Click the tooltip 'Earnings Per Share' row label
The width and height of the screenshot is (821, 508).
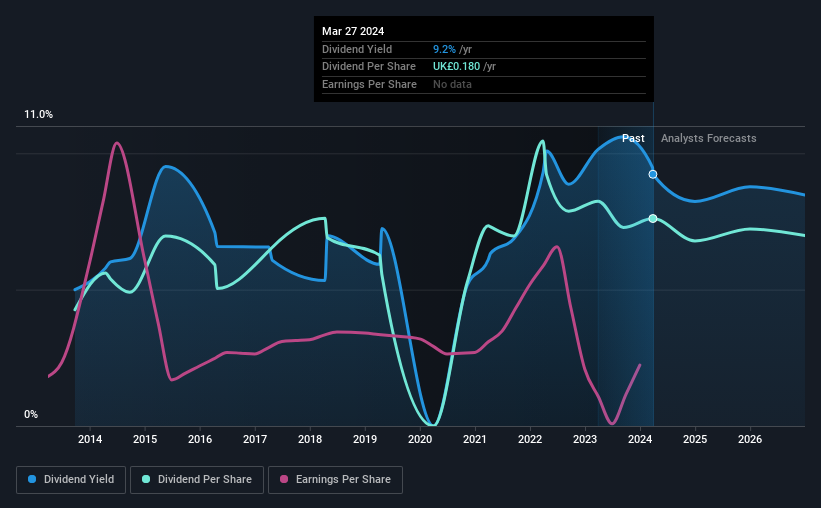369,84
